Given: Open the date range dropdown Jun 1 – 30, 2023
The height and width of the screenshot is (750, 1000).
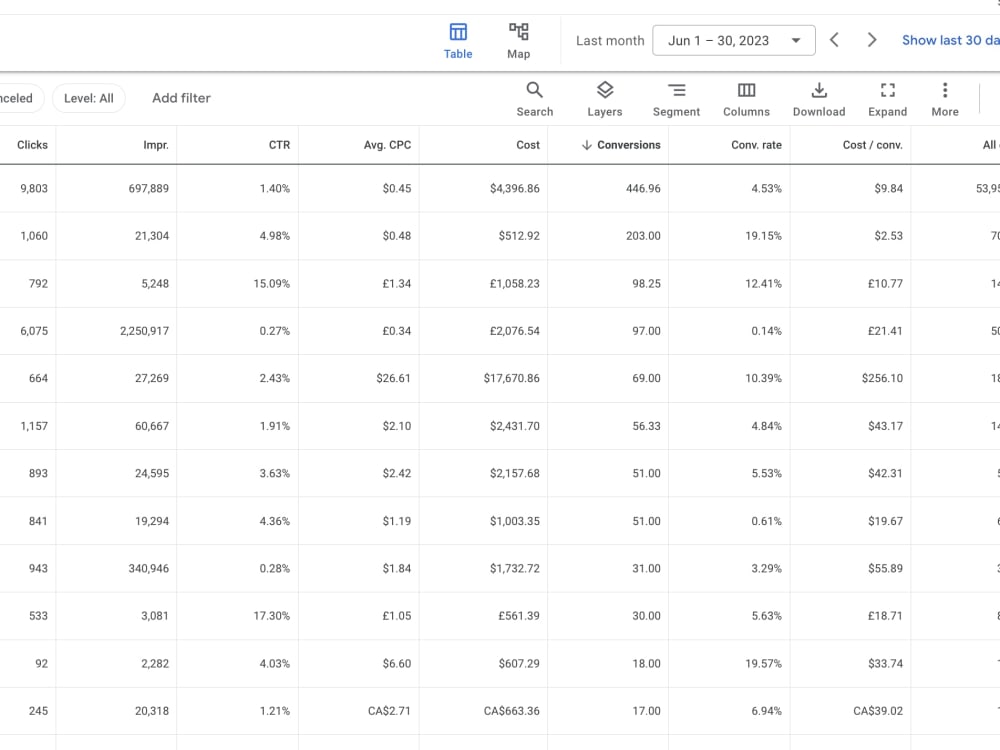Looking at the screenshot, I should pos(733,40).
